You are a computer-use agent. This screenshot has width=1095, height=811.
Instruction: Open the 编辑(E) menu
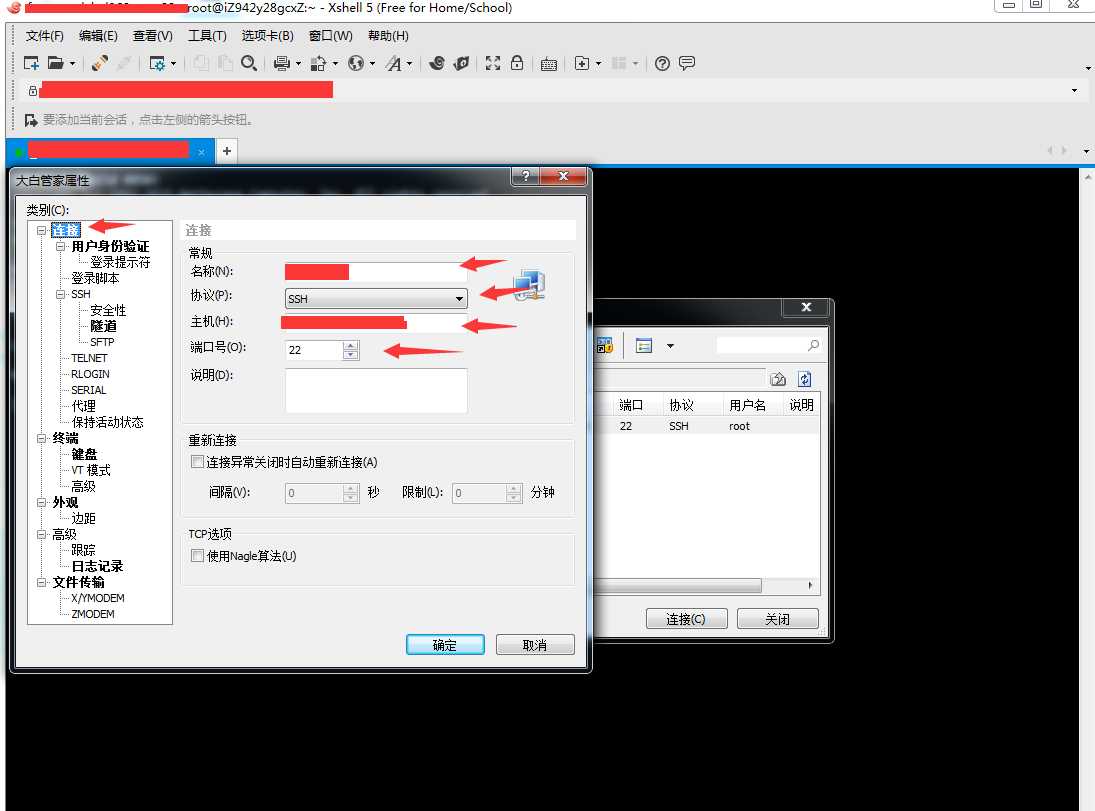98,36
